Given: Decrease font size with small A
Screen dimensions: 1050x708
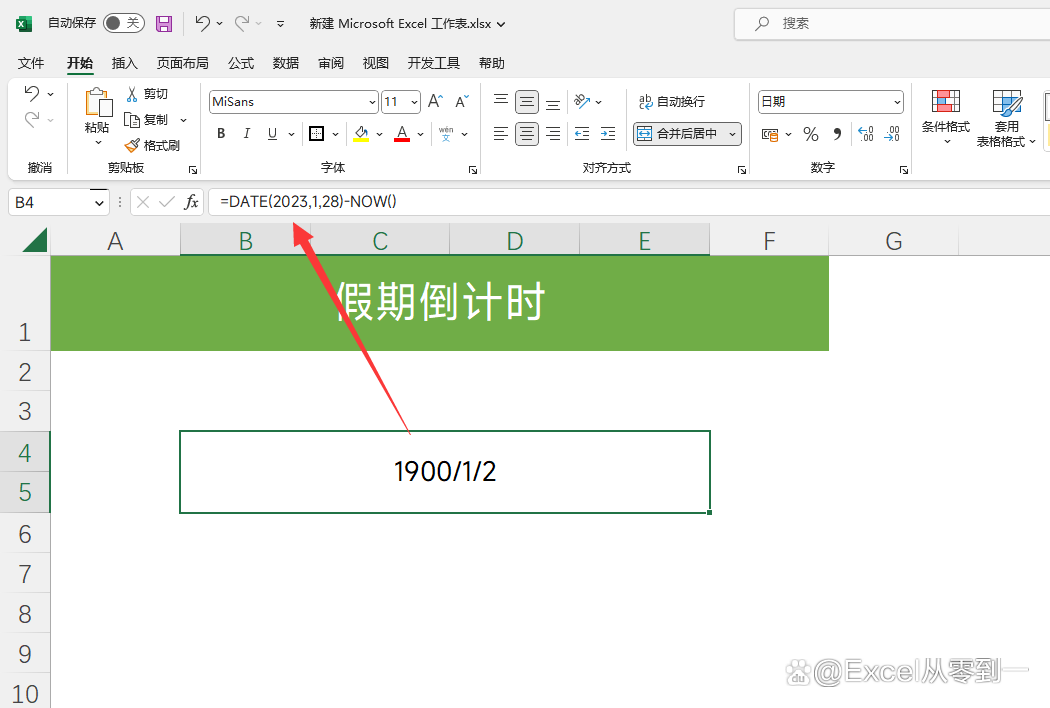Looking at the screenshot, I should (x=462, y=101).
